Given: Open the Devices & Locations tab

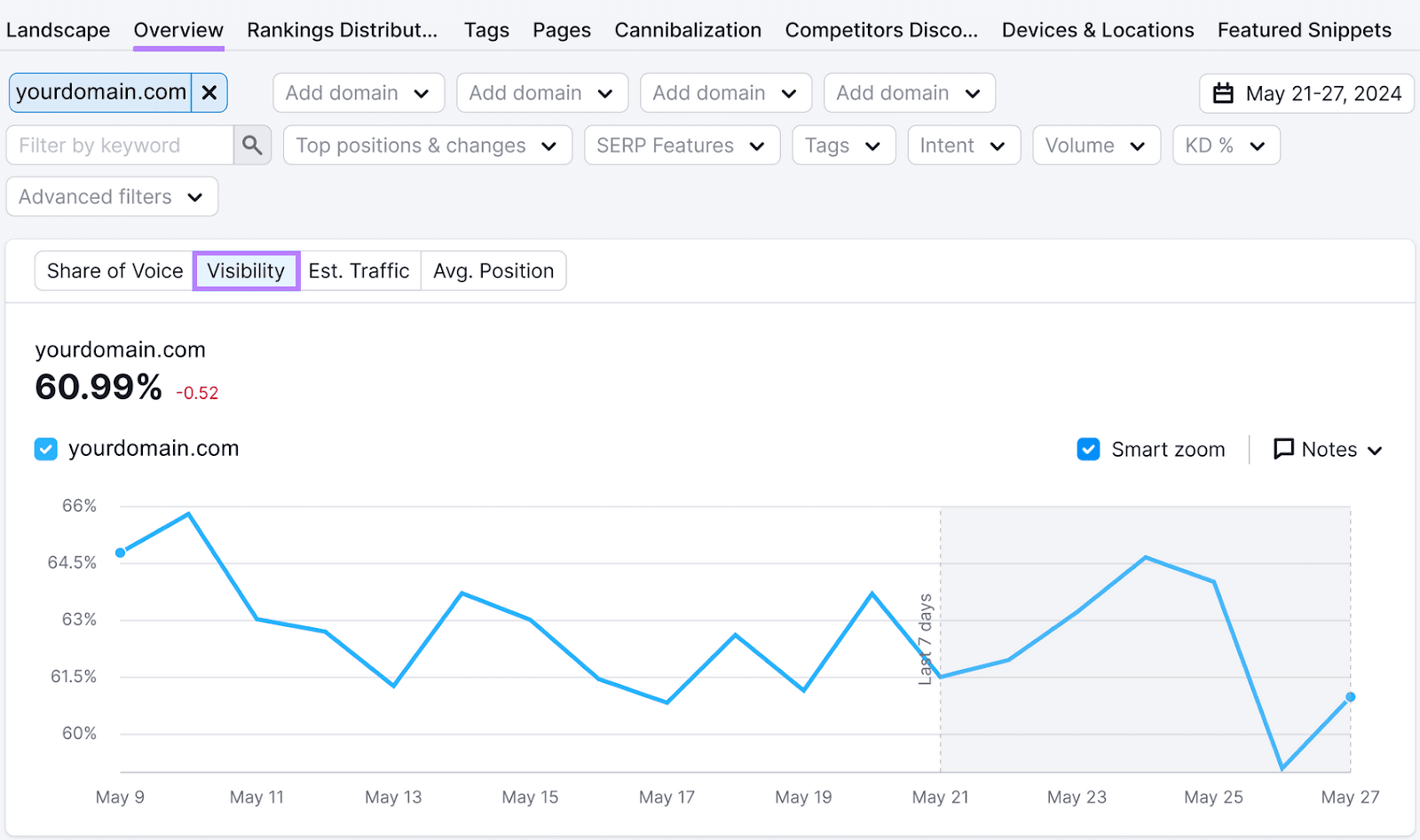Looking at the screenshot, I should click(x=1097, y=29).
